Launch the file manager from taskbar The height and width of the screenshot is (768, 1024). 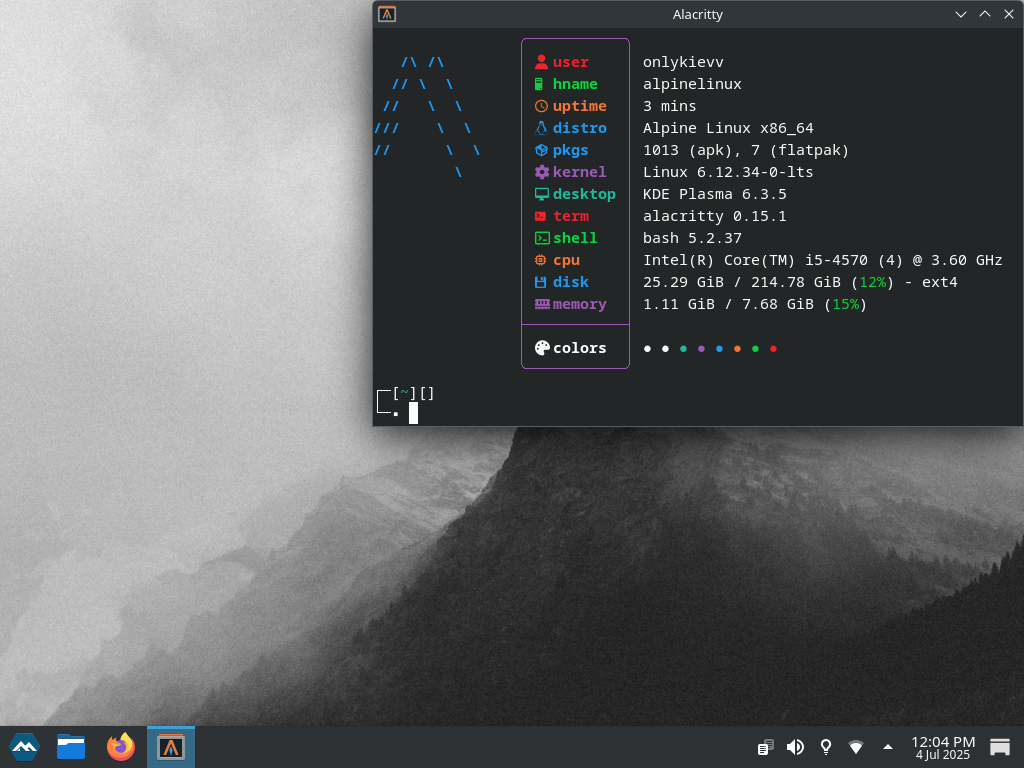point(71,747)
